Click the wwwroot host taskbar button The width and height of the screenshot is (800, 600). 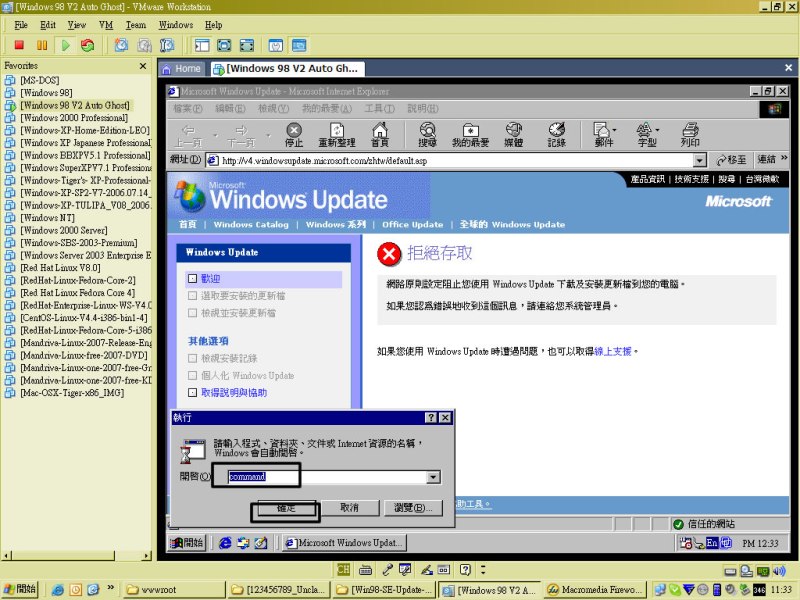click(x=173, y=590)
